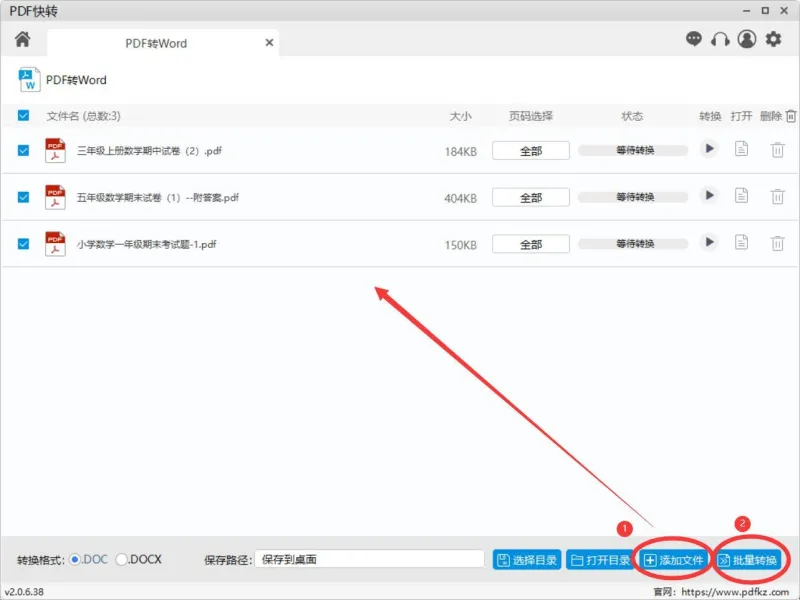Image resolution: width=800 pixels, height=600 pixels.
Task: Click the 批量转换 button
Action: (747, 560)
